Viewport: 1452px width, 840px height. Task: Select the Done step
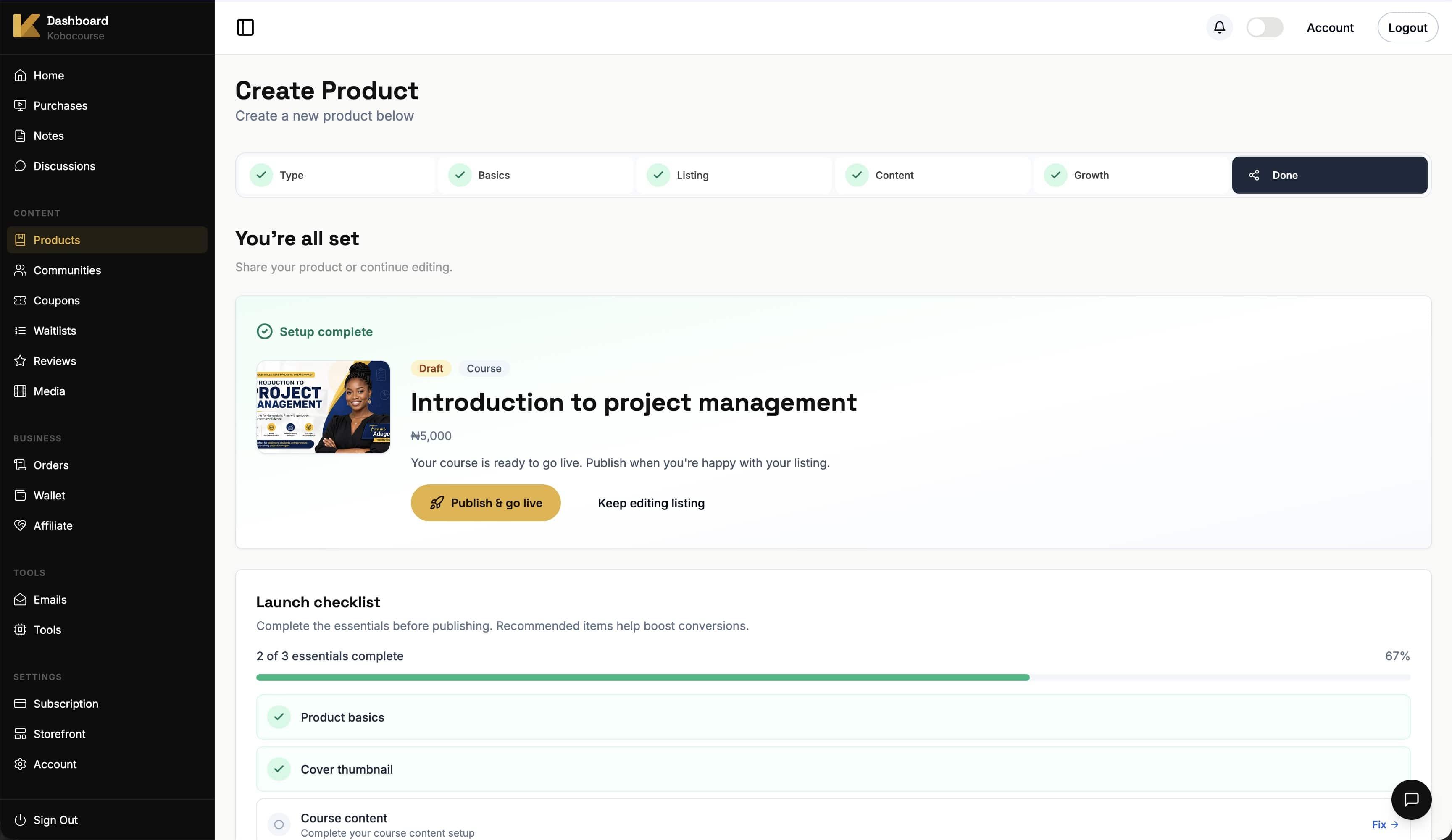(1329, 175)
